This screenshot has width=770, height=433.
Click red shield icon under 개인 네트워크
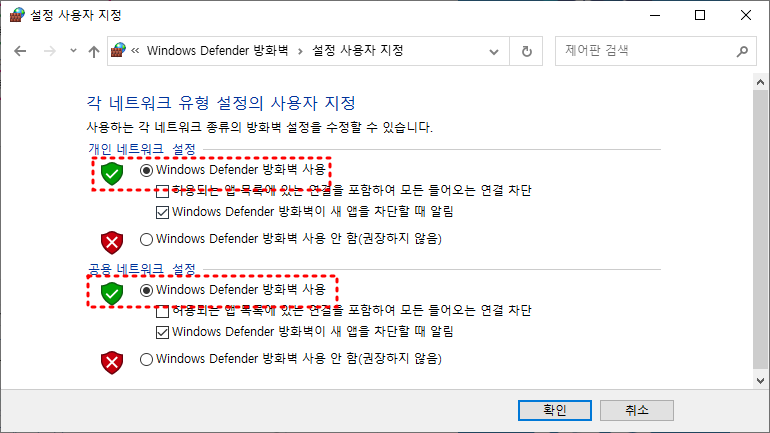112,243
